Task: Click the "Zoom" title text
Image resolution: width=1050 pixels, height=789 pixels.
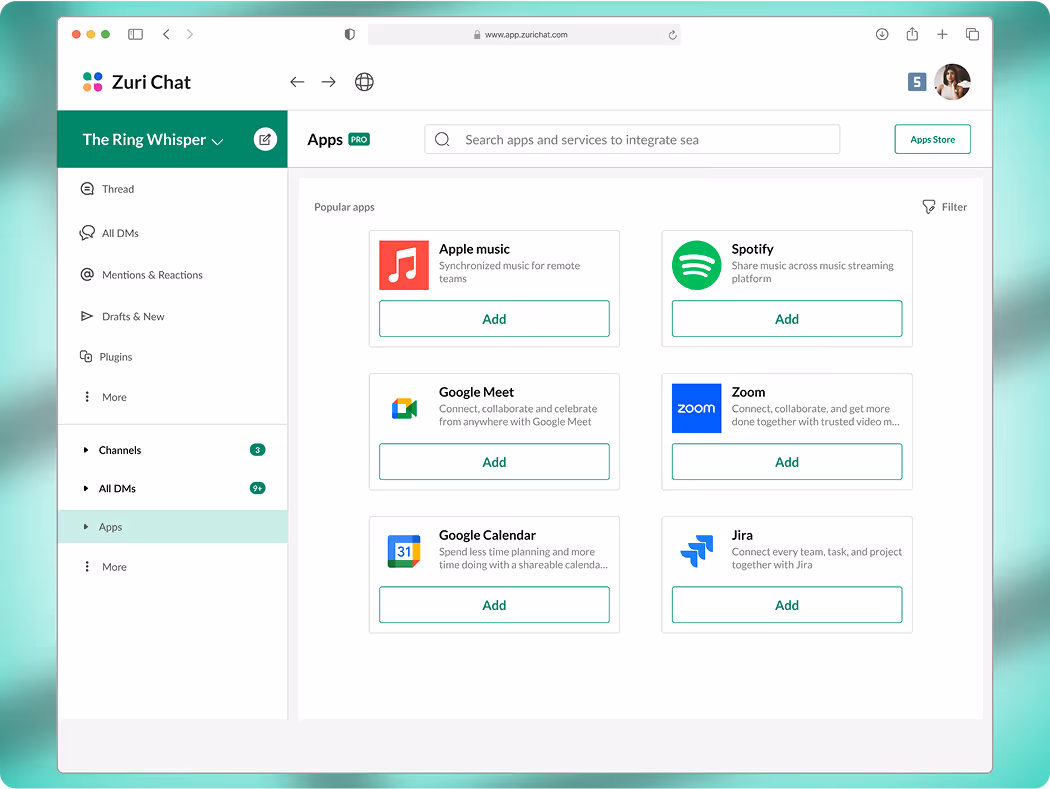Action: [748, 392]
